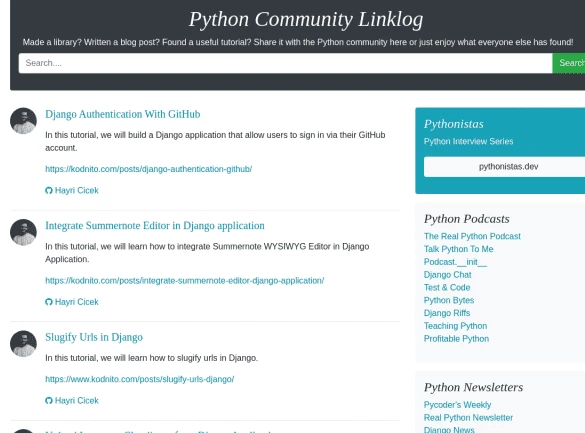Open author avatar of Integrate Summernote Editor post
The height and width of the screenshot is (433, 585).
click(23, 232)
